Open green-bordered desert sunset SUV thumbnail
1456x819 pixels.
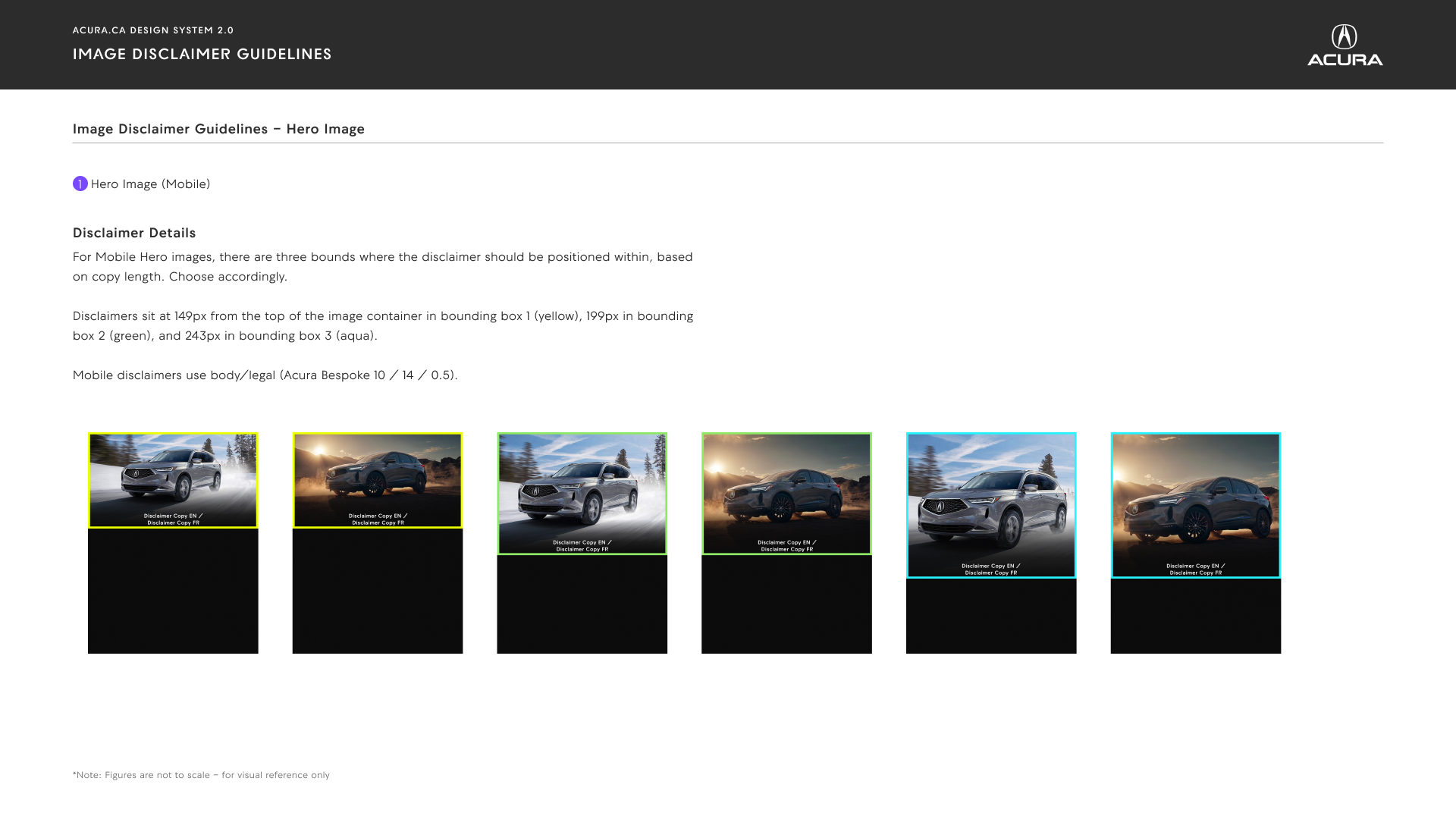[x=786, y=494]
